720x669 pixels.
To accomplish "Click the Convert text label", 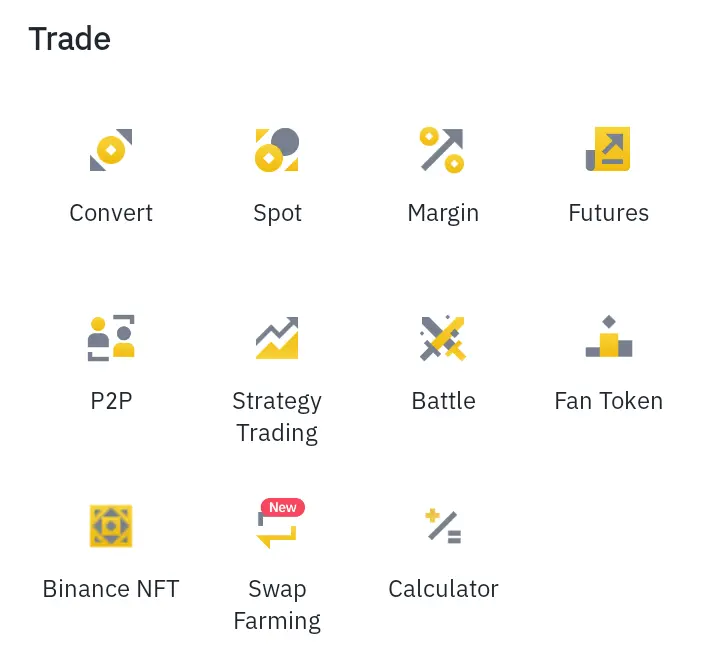I will click(x=111, y=213).
